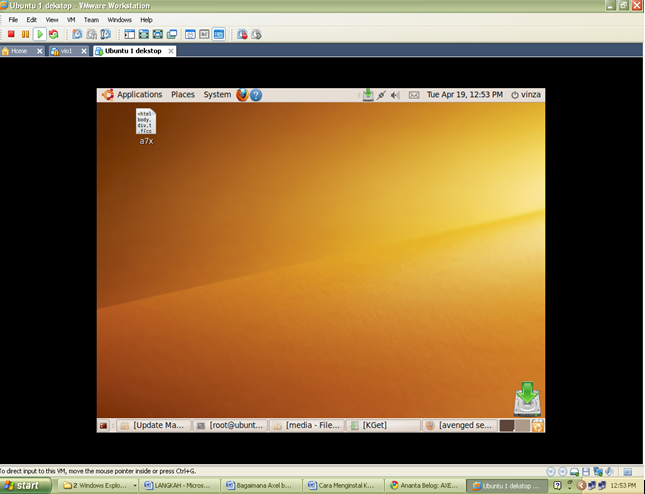Restore the avenged se... Firefox window
The image size is (645, 494).
coord(460,425)
